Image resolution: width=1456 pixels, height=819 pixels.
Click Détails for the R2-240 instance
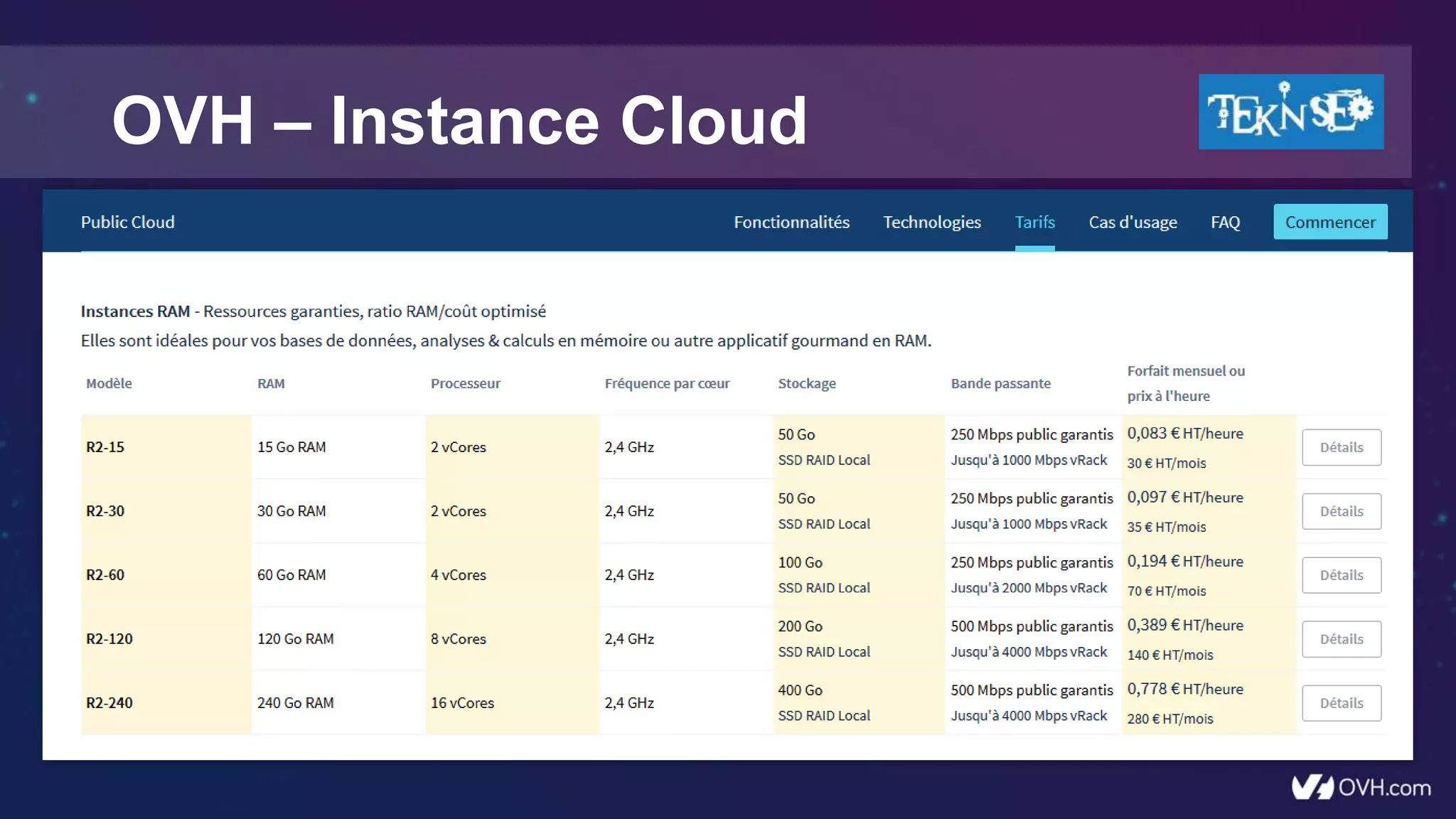tap(1342, 703)
